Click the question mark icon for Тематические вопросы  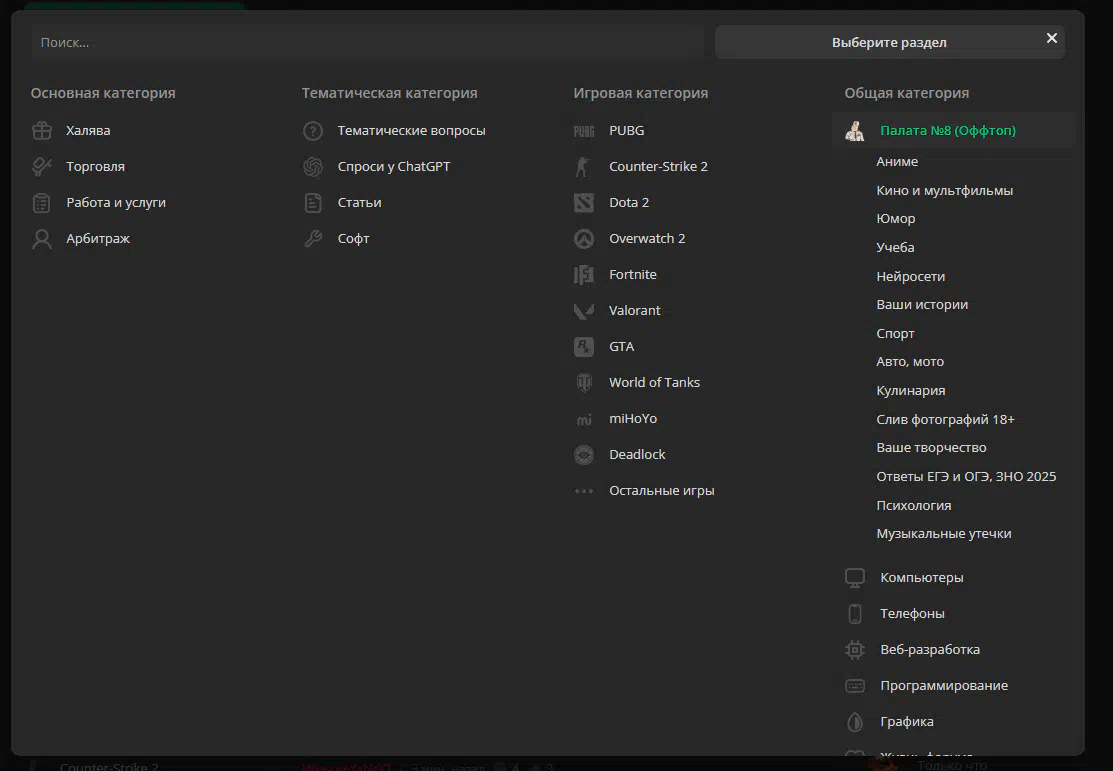click(x=313, y=131)
